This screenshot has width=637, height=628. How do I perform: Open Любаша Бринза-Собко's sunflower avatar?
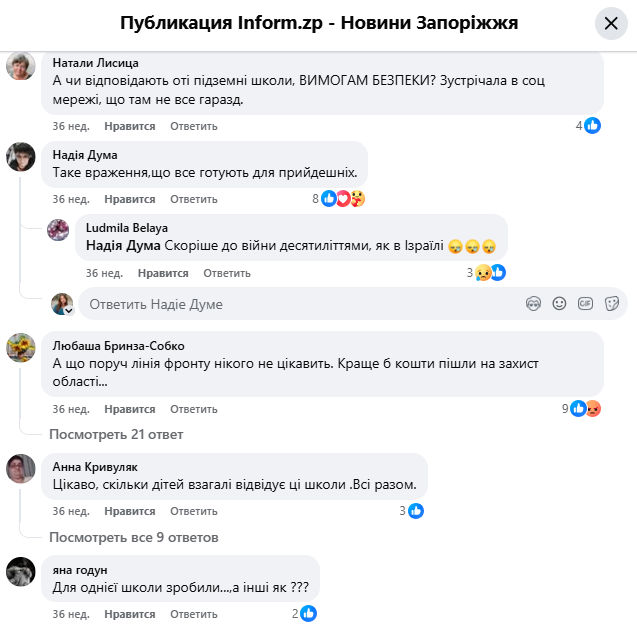(22, 349)
